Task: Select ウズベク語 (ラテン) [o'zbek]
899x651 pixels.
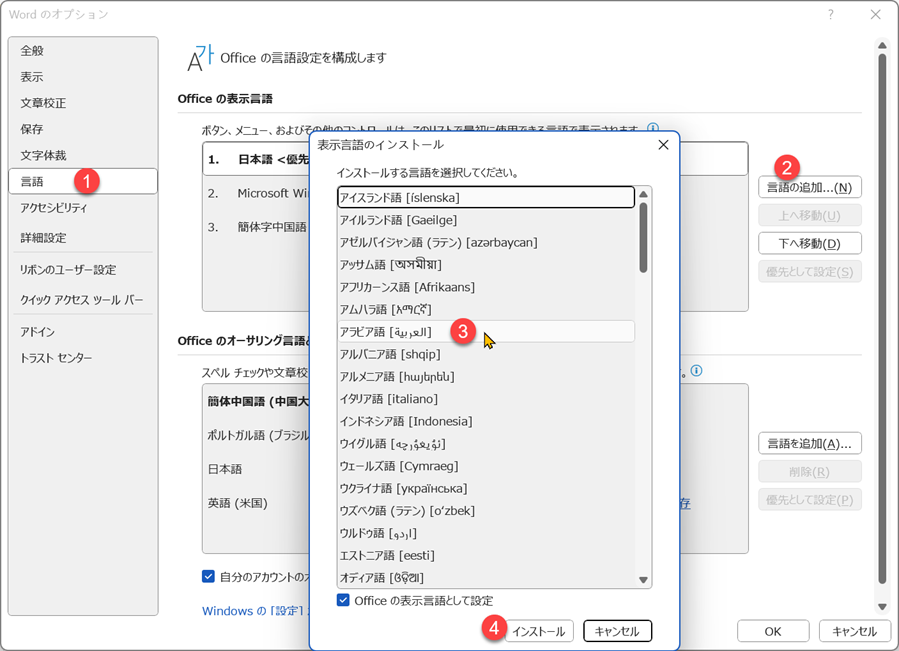Action: [x=486, y=510]
